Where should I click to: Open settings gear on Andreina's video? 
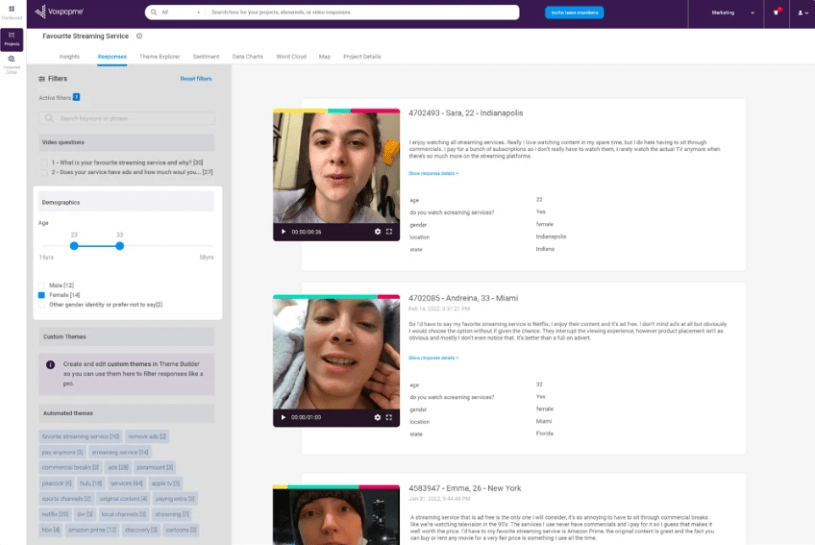[x=378, y=417]
